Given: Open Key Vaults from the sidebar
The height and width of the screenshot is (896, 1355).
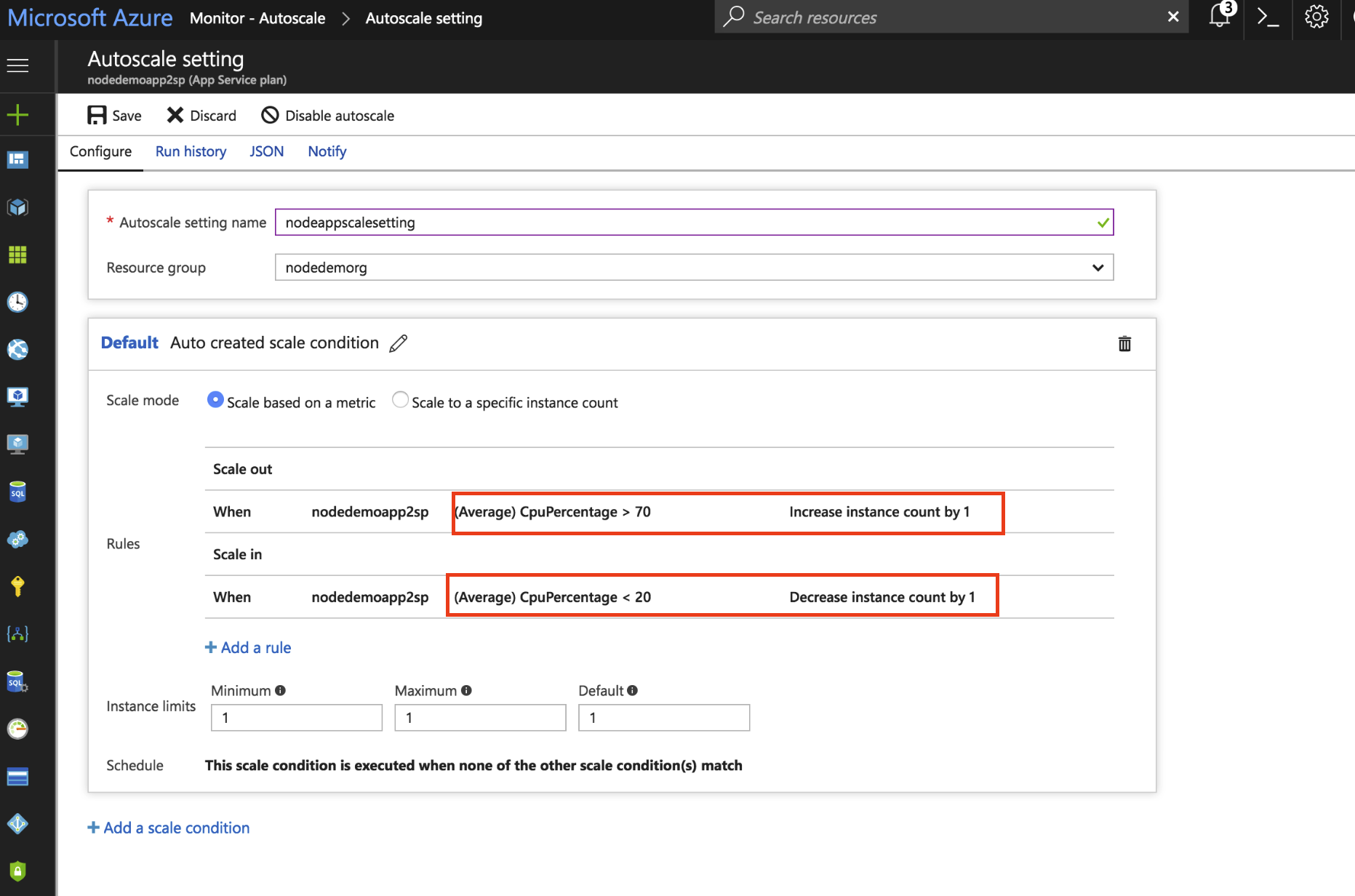Looking at the screenshot, I should point(17,586).
